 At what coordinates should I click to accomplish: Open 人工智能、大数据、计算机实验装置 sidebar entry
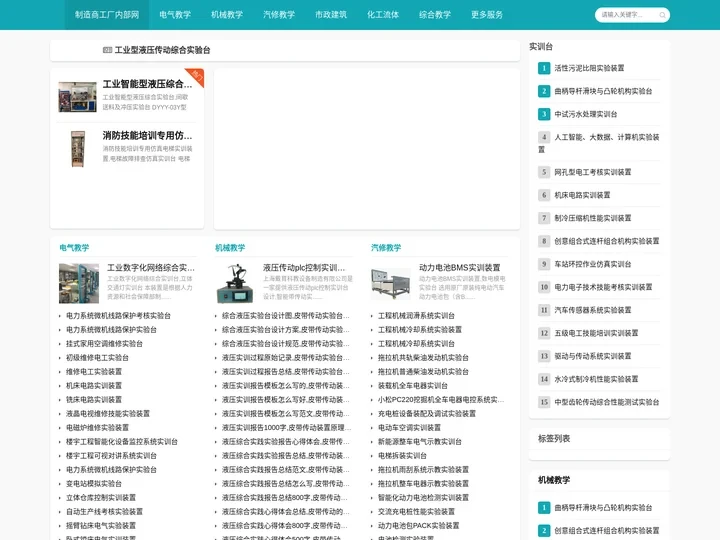click(599, 143)
